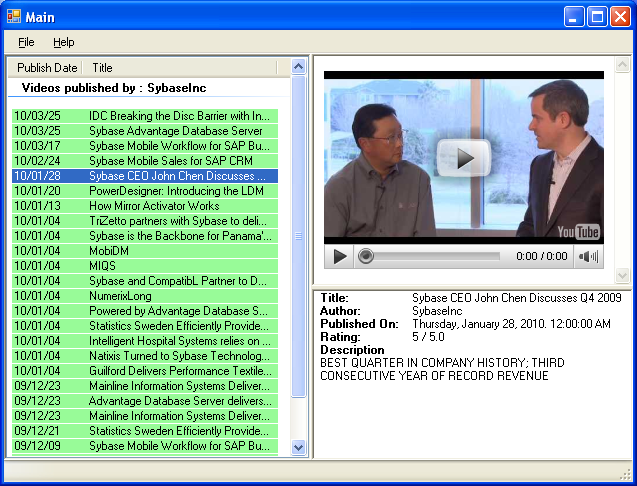Click the video panel scroll down arrow
The width and height of the screenshot is (637, 486).
(x=622, y=275)
